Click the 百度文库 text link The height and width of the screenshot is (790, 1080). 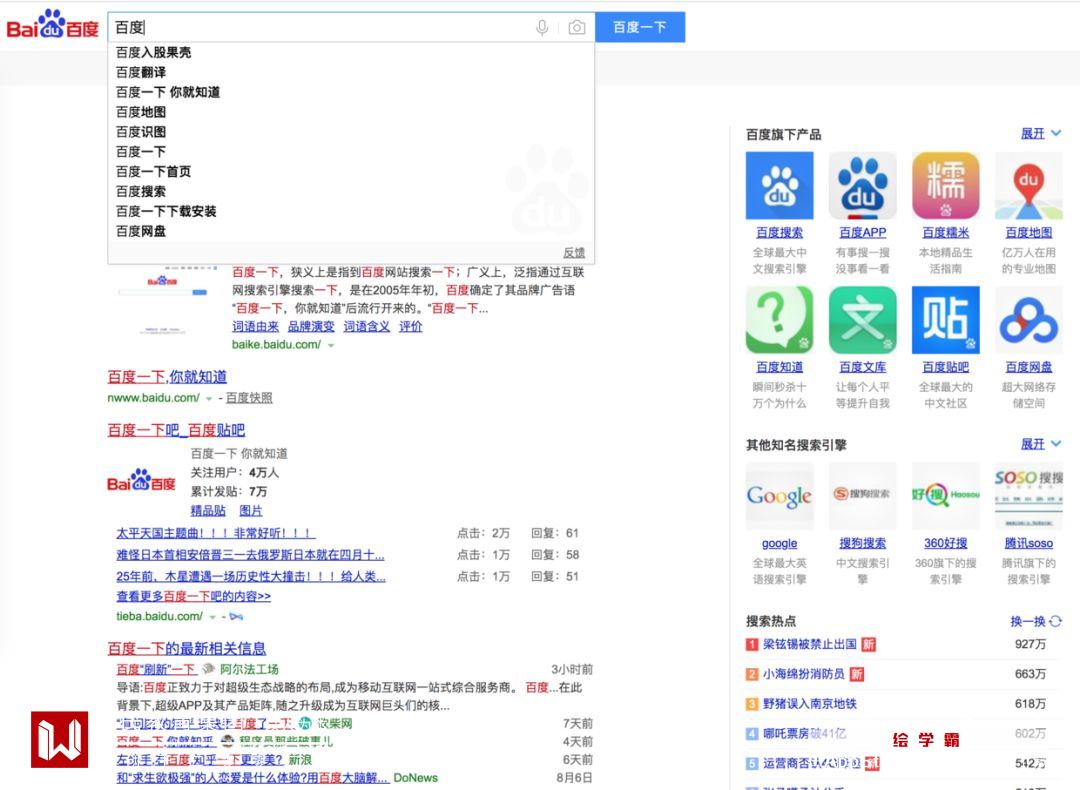coord(862,367)
